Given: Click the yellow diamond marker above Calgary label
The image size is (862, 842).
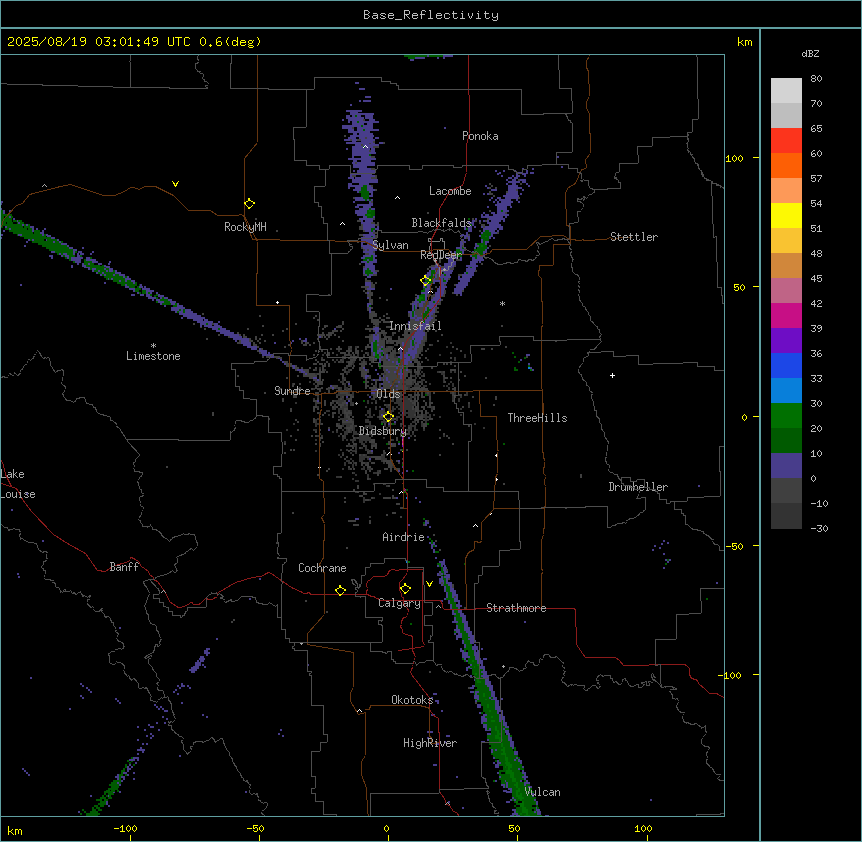Looking at the screenshot, I should (405, 589).
